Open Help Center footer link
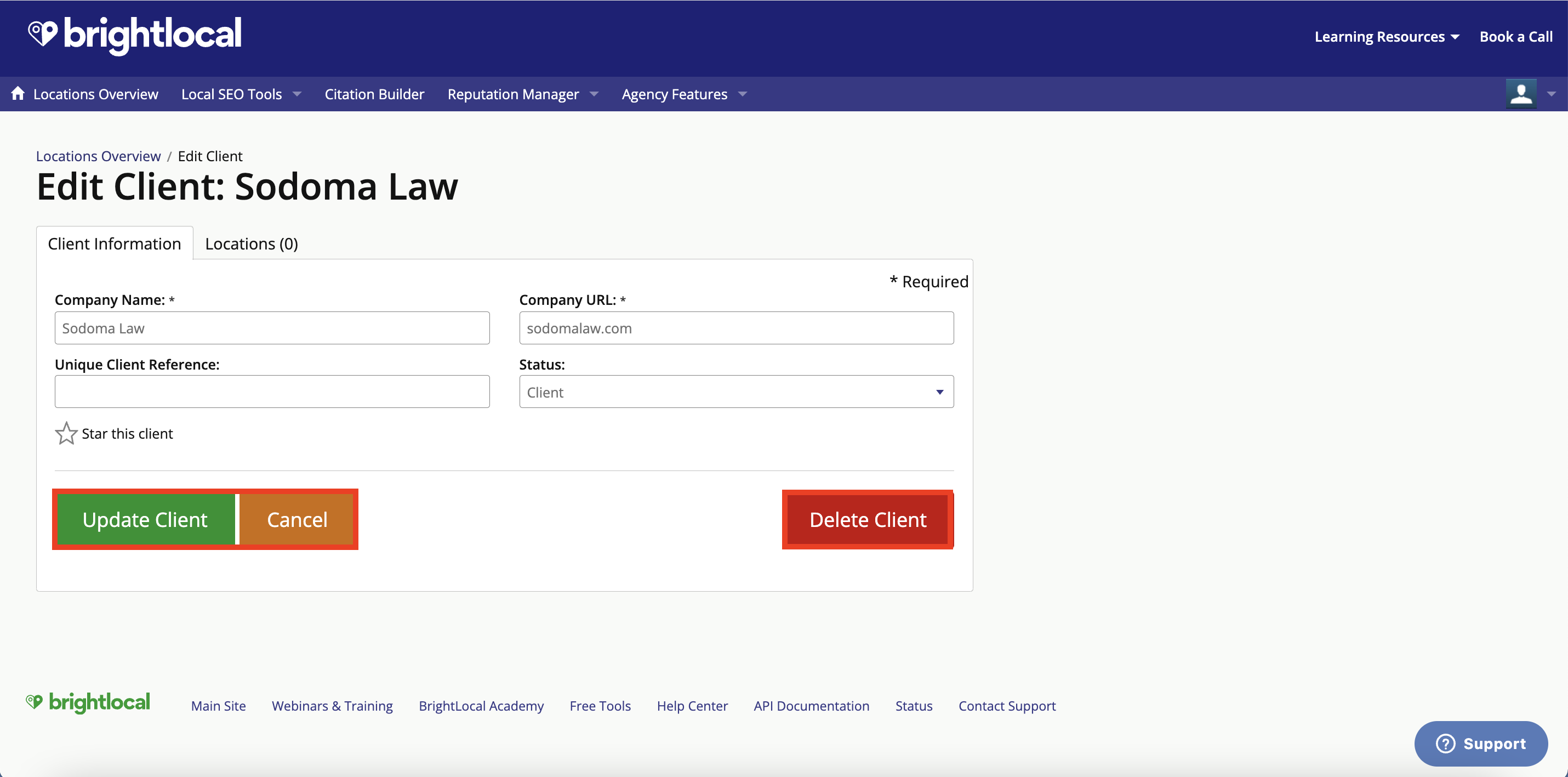Screen dimensions: 1568x777 pyautogui.click(x=692, y=706)
